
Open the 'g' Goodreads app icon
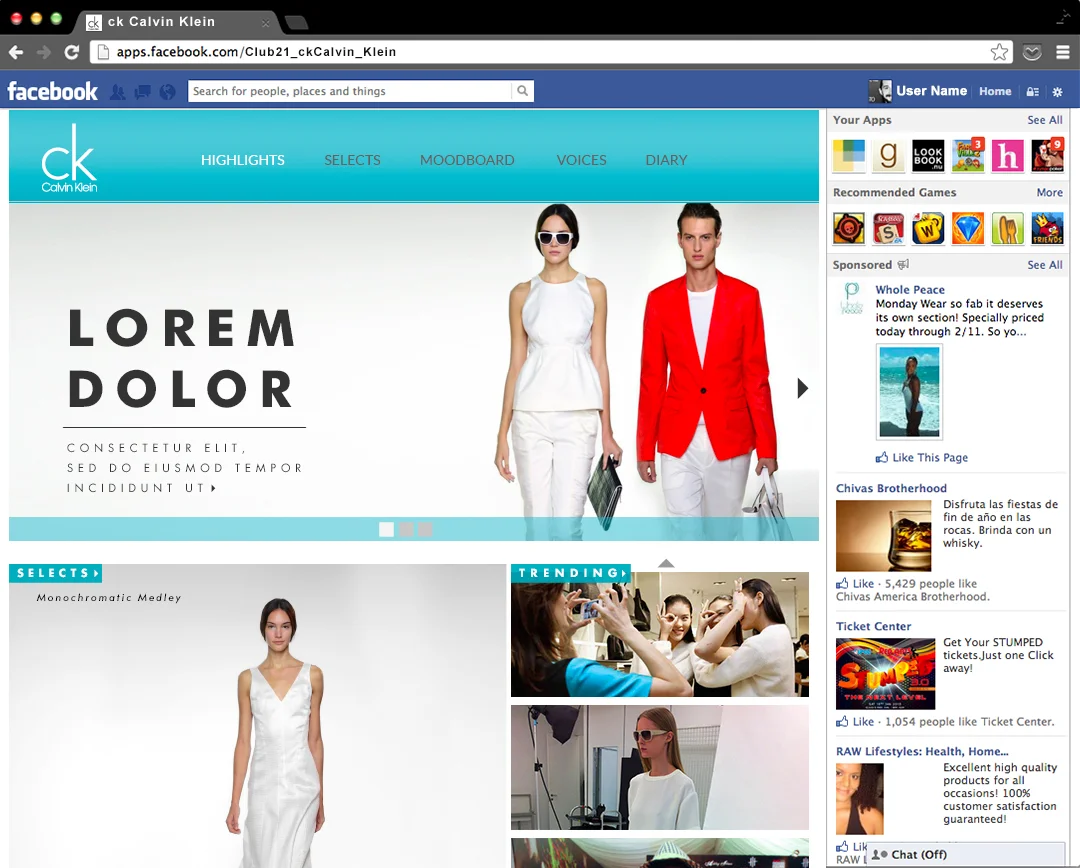point(889,155)
